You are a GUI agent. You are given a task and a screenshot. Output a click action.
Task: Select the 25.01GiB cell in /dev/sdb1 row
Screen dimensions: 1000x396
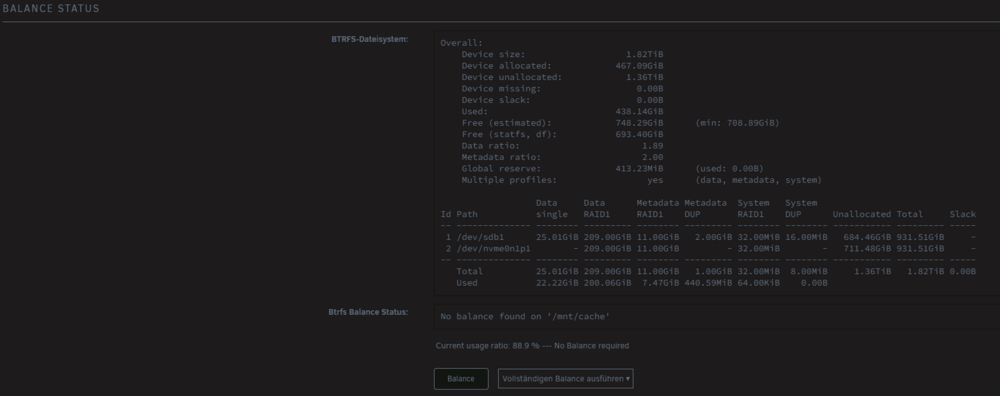point(557,237)
